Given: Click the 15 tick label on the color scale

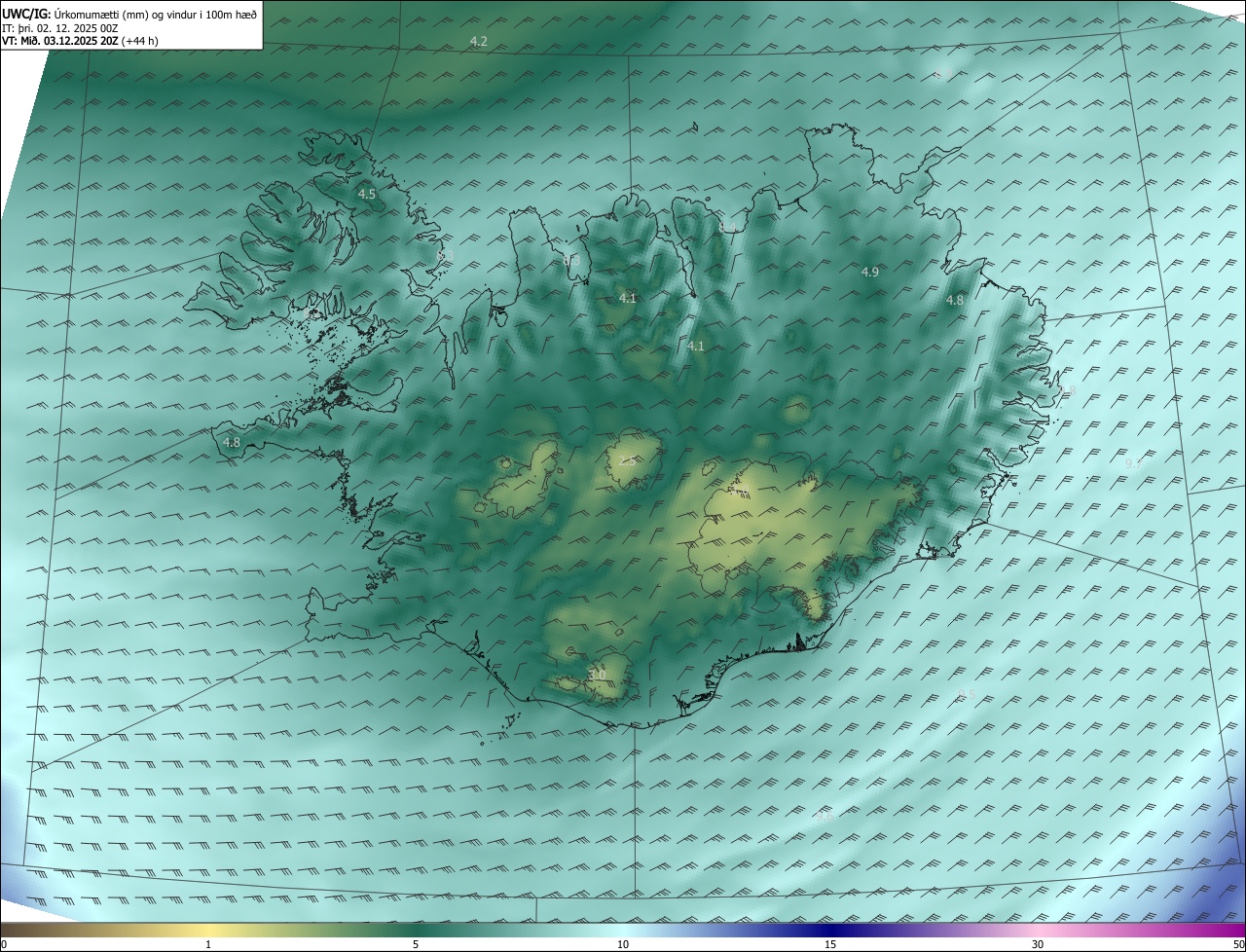Looking at the screenshot, I should tap(830, 944).
